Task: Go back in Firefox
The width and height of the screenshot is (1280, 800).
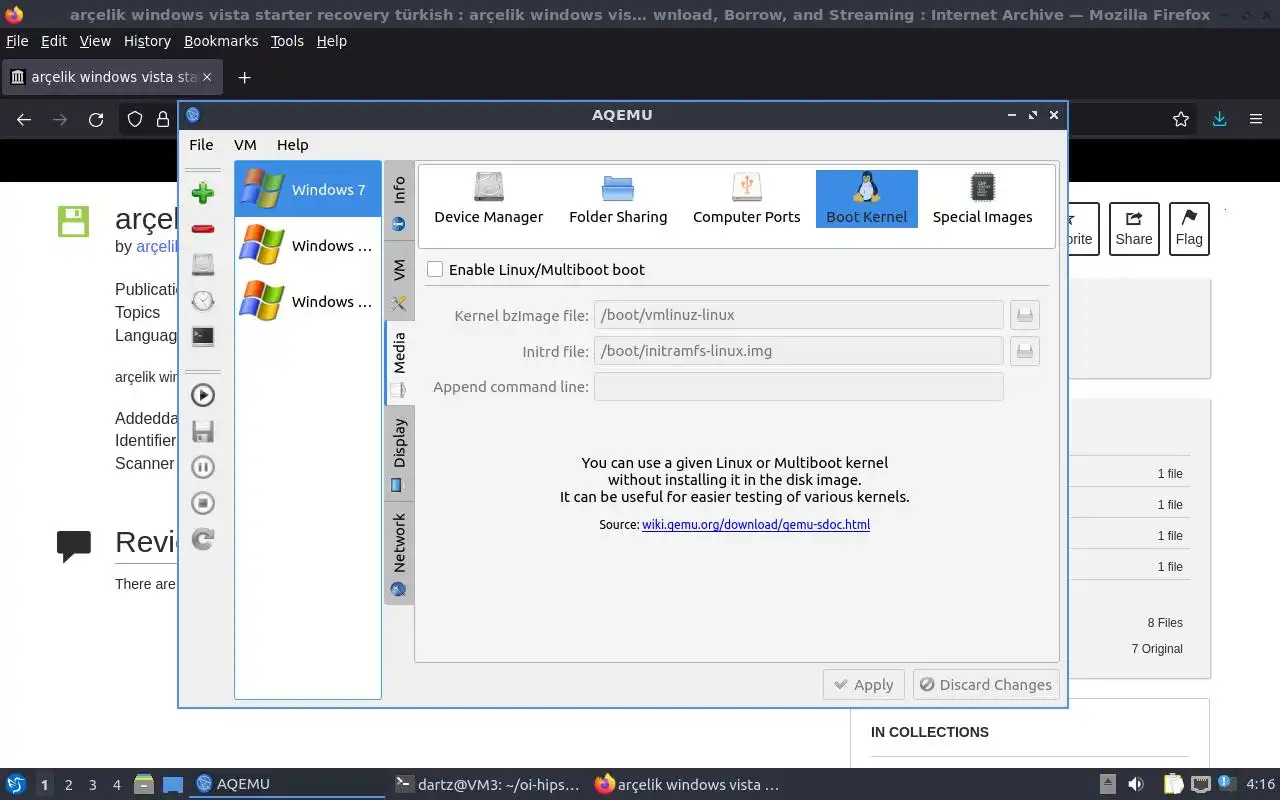Action: click(24, 119)
